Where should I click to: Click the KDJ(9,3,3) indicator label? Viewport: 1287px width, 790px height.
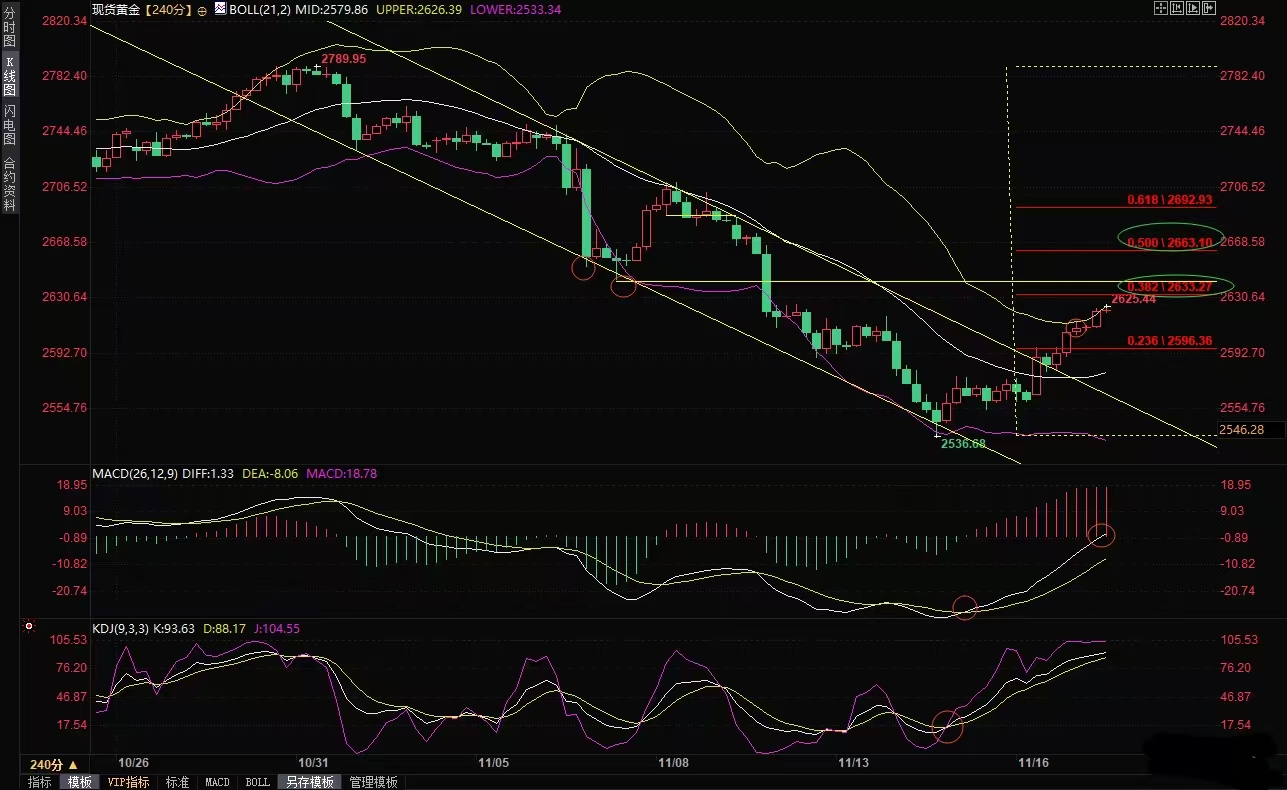pos(119,629)
